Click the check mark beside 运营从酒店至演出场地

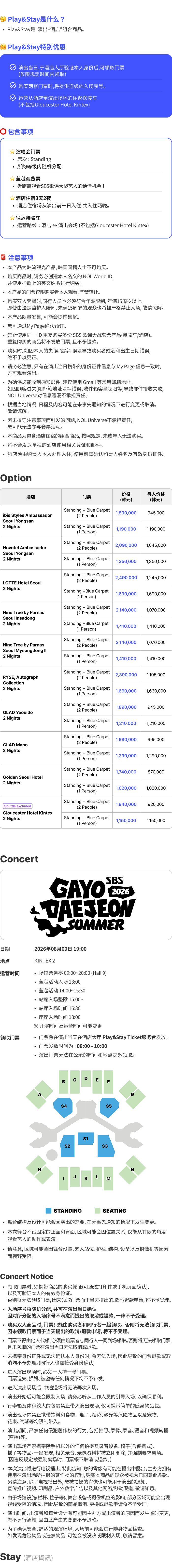[x=13, y=97]
